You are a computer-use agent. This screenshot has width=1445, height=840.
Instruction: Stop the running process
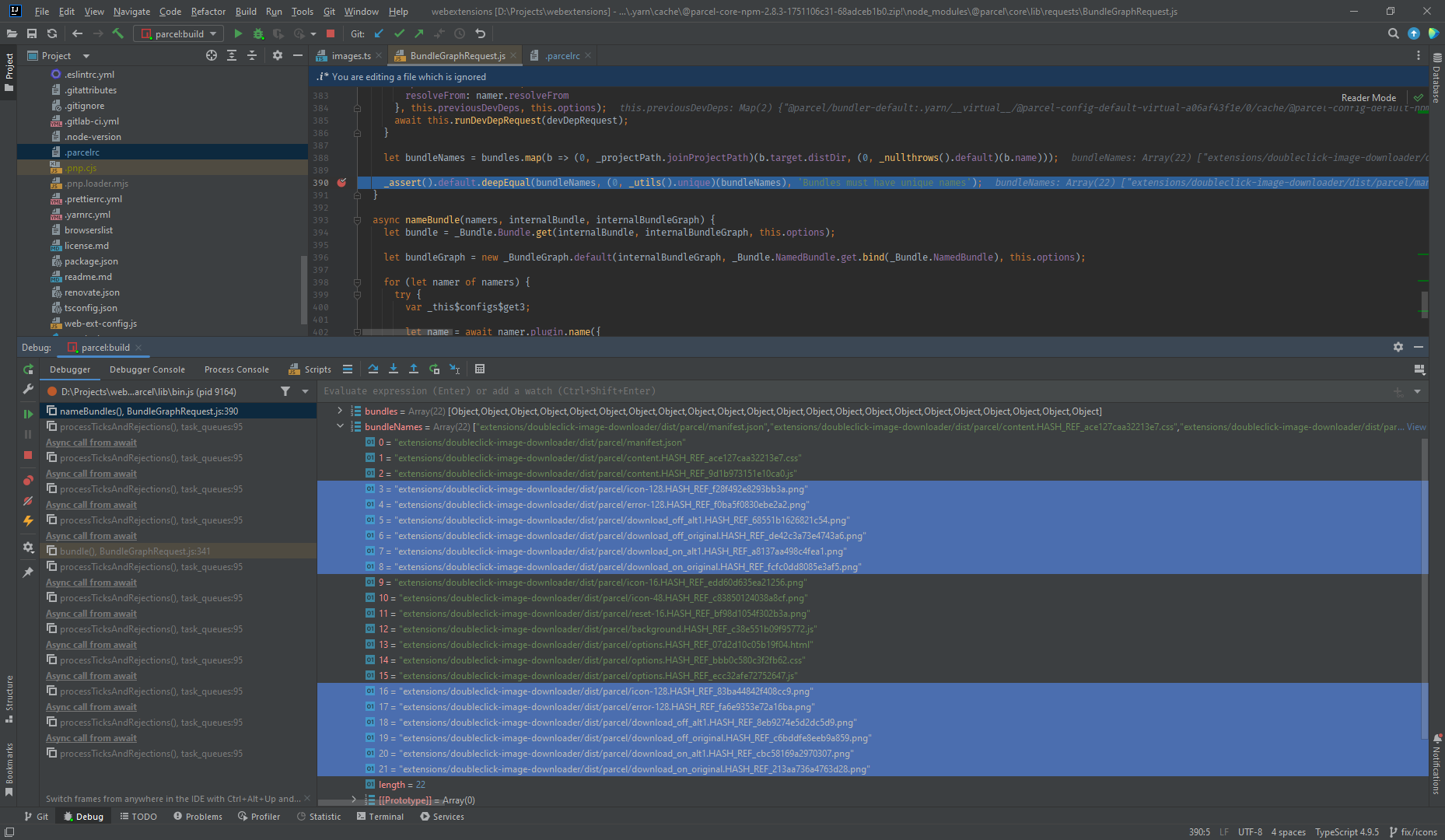click(330, 33)
